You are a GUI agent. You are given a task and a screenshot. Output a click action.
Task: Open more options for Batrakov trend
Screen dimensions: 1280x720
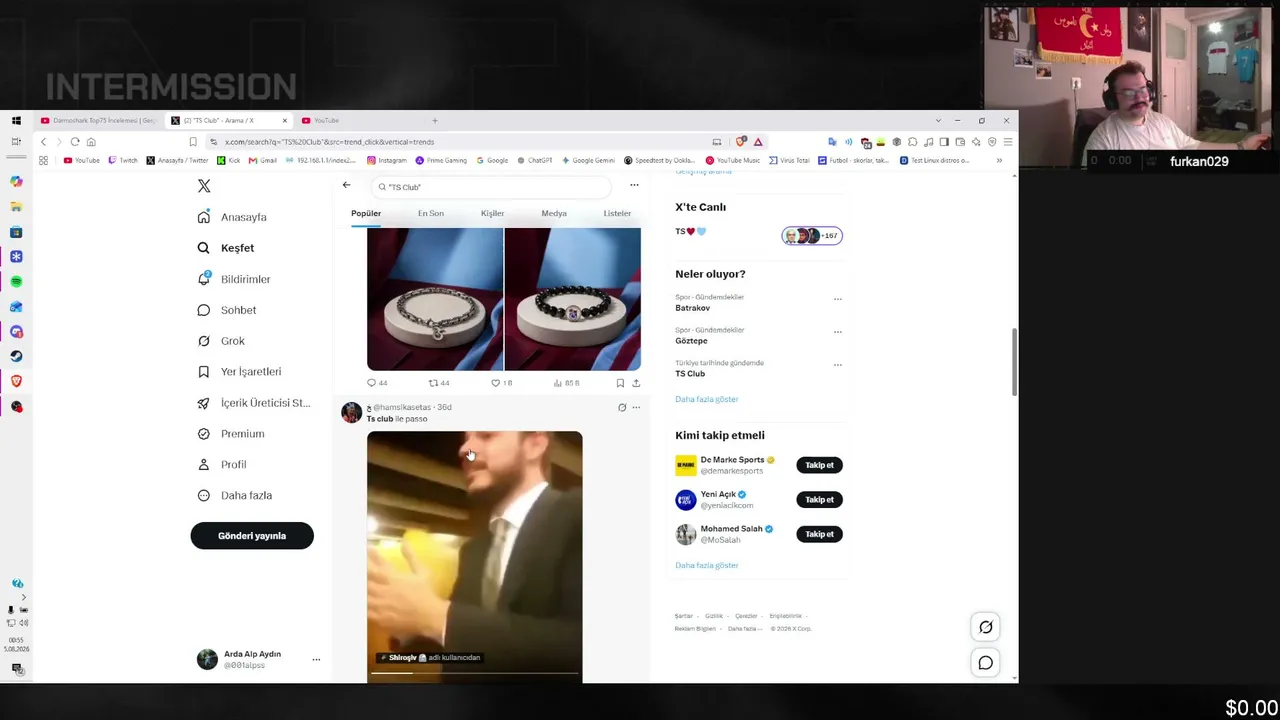tap(838, 299)
